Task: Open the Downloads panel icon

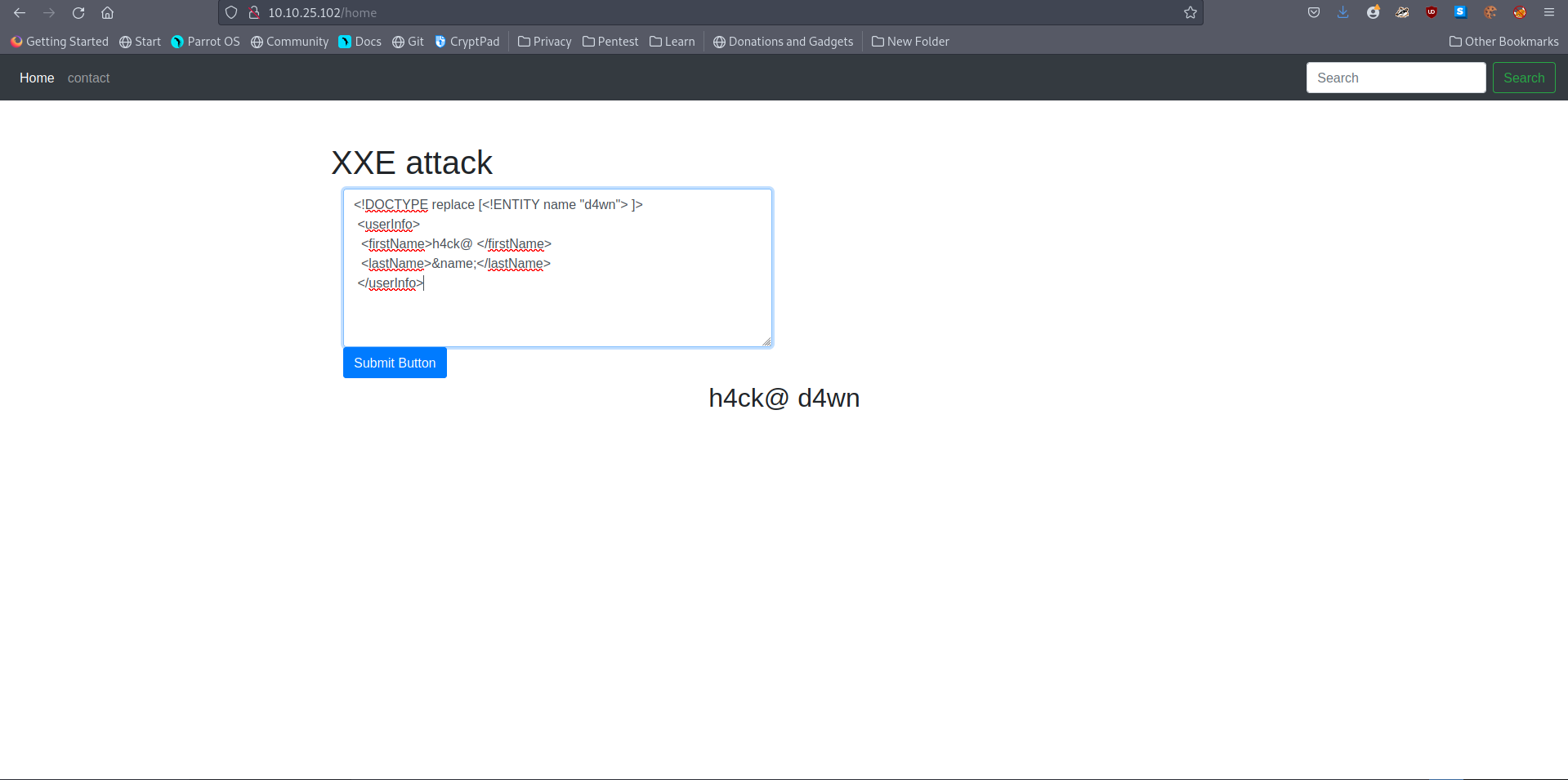Action: [1342, 13]
